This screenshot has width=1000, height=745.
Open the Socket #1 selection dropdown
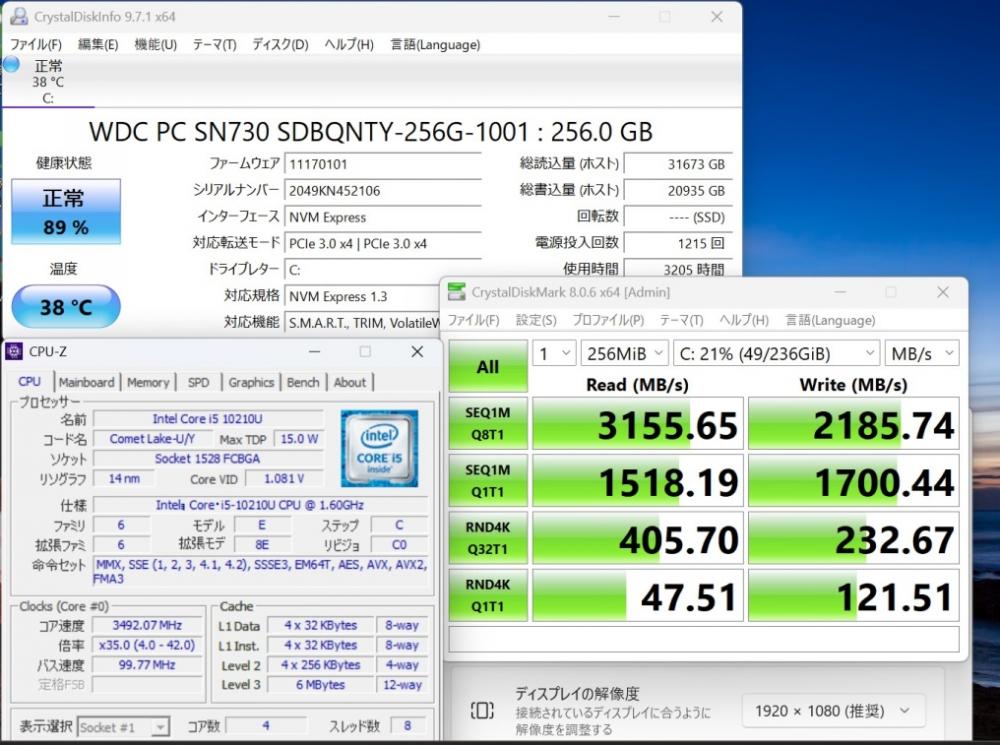[x=123, y=727]
